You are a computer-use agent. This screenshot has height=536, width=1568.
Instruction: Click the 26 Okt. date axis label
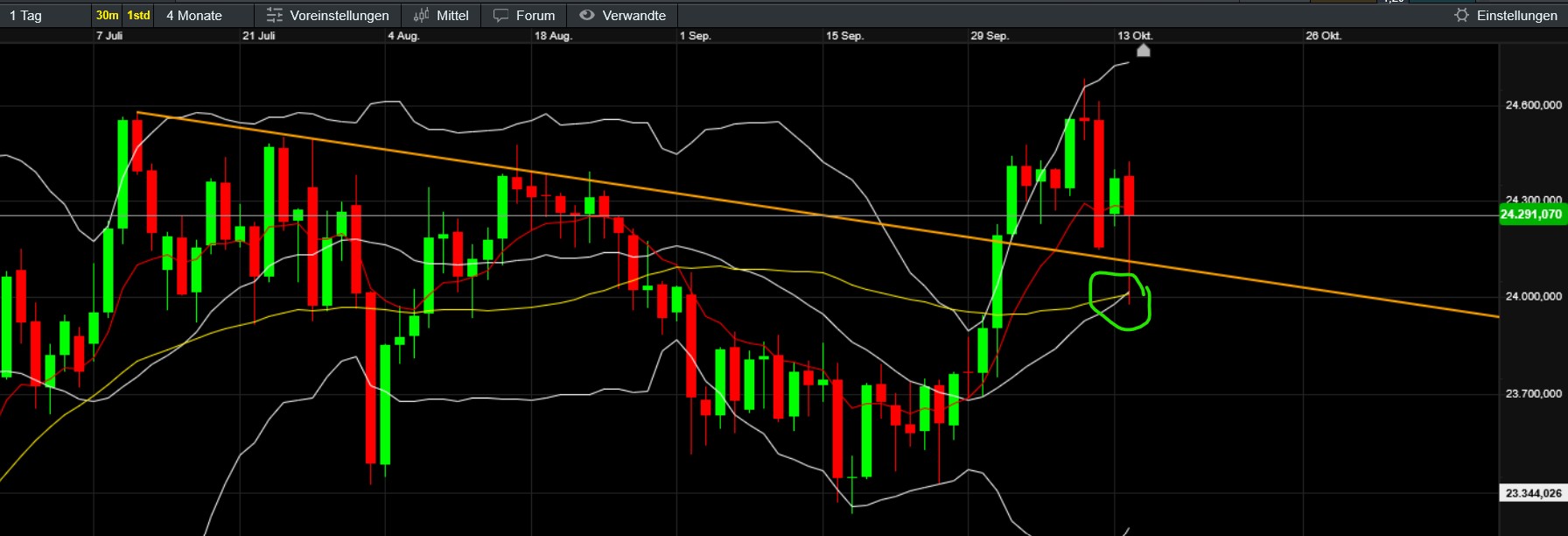1323,36
